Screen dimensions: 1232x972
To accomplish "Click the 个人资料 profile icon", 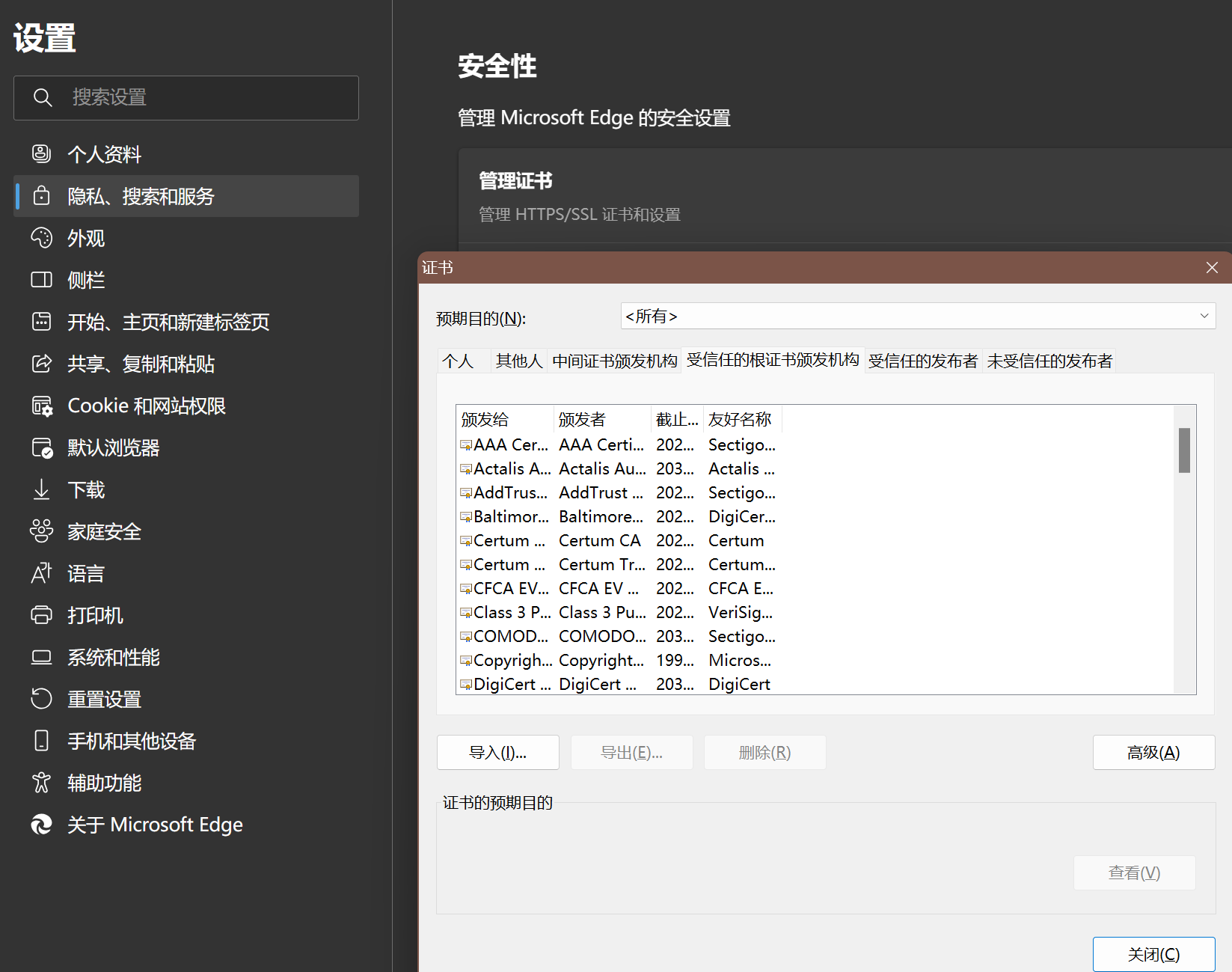I will [x=41, y=154].
